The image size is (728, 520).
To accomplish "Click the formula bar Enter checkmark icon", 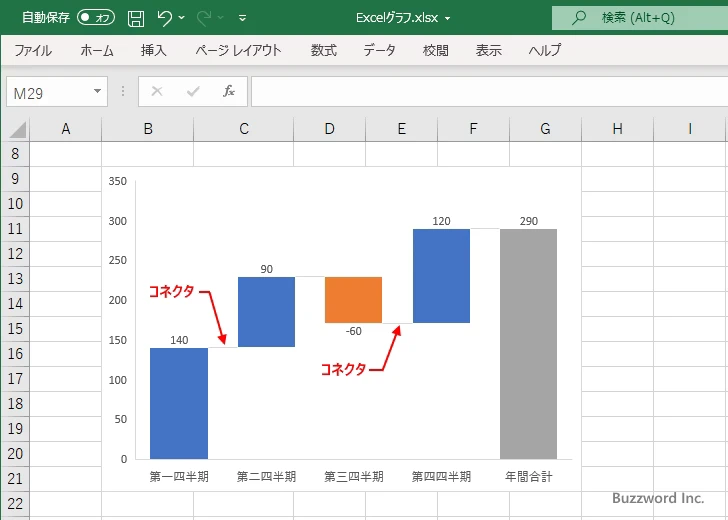I will [193, 91].
